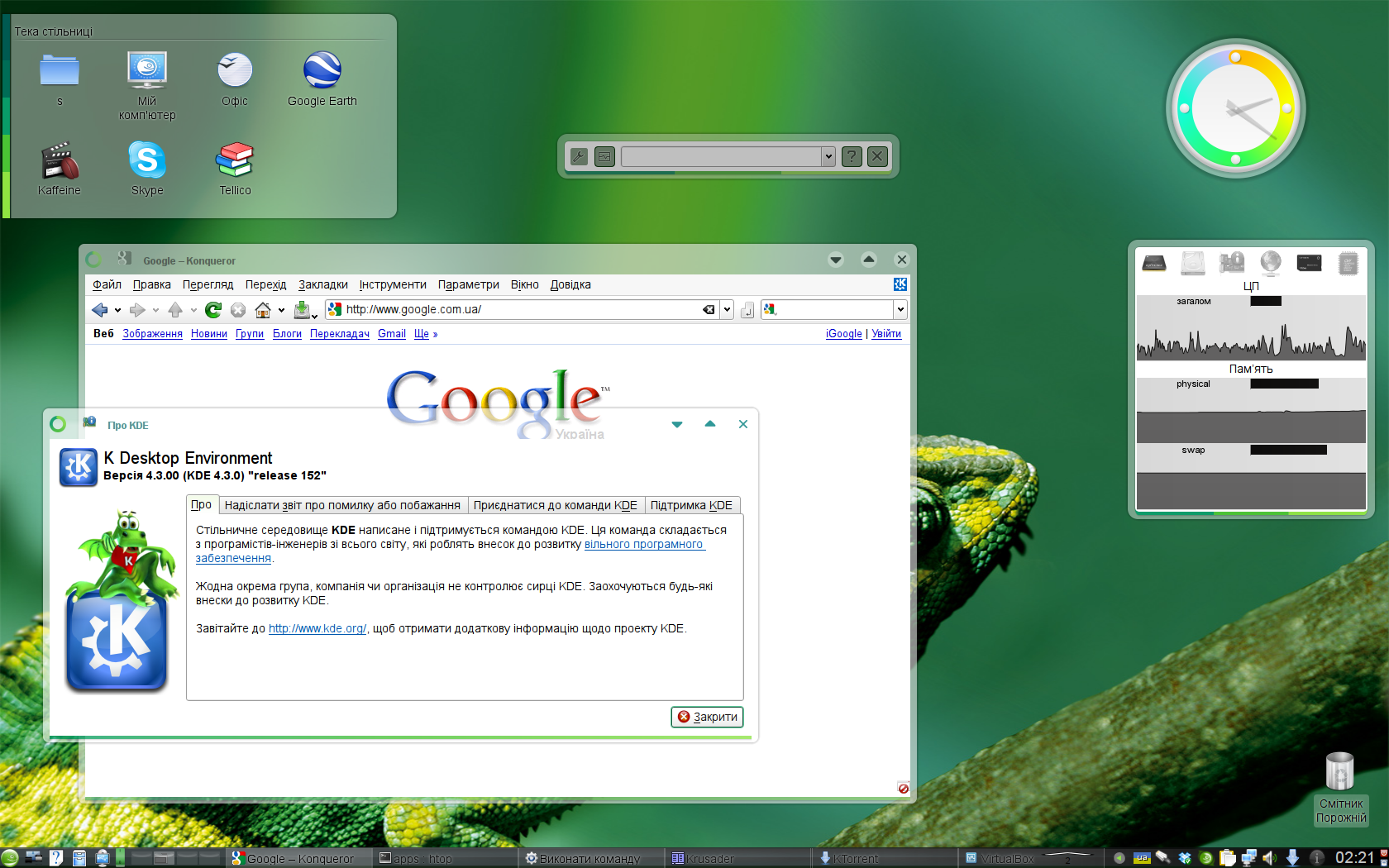The image size is (1389, 868).
Task: Open the Konqueror search box dropdown arrow
Action: click(x=900, y=310)
